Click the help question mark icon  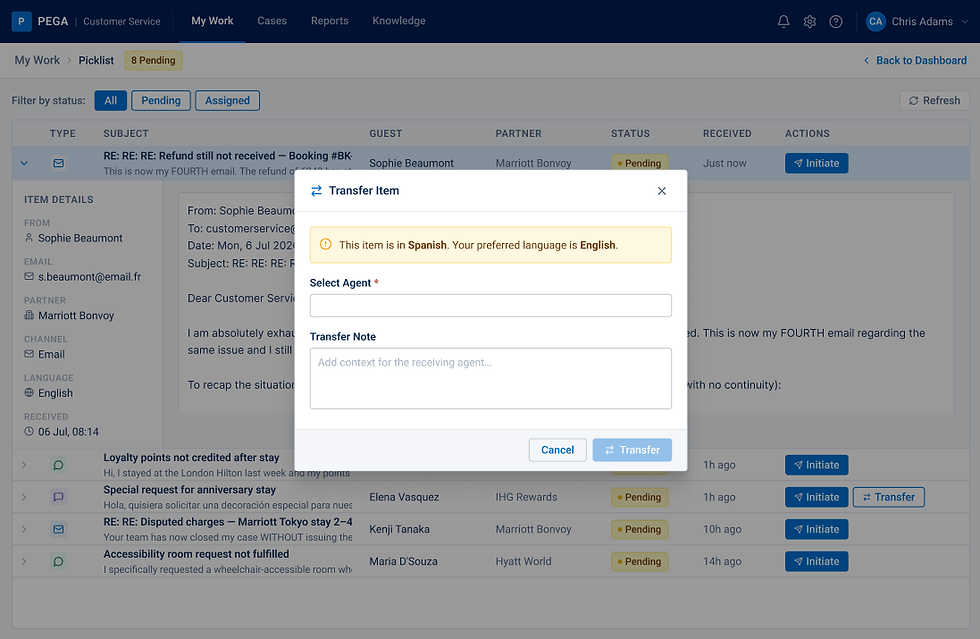(x=836, y=22)
